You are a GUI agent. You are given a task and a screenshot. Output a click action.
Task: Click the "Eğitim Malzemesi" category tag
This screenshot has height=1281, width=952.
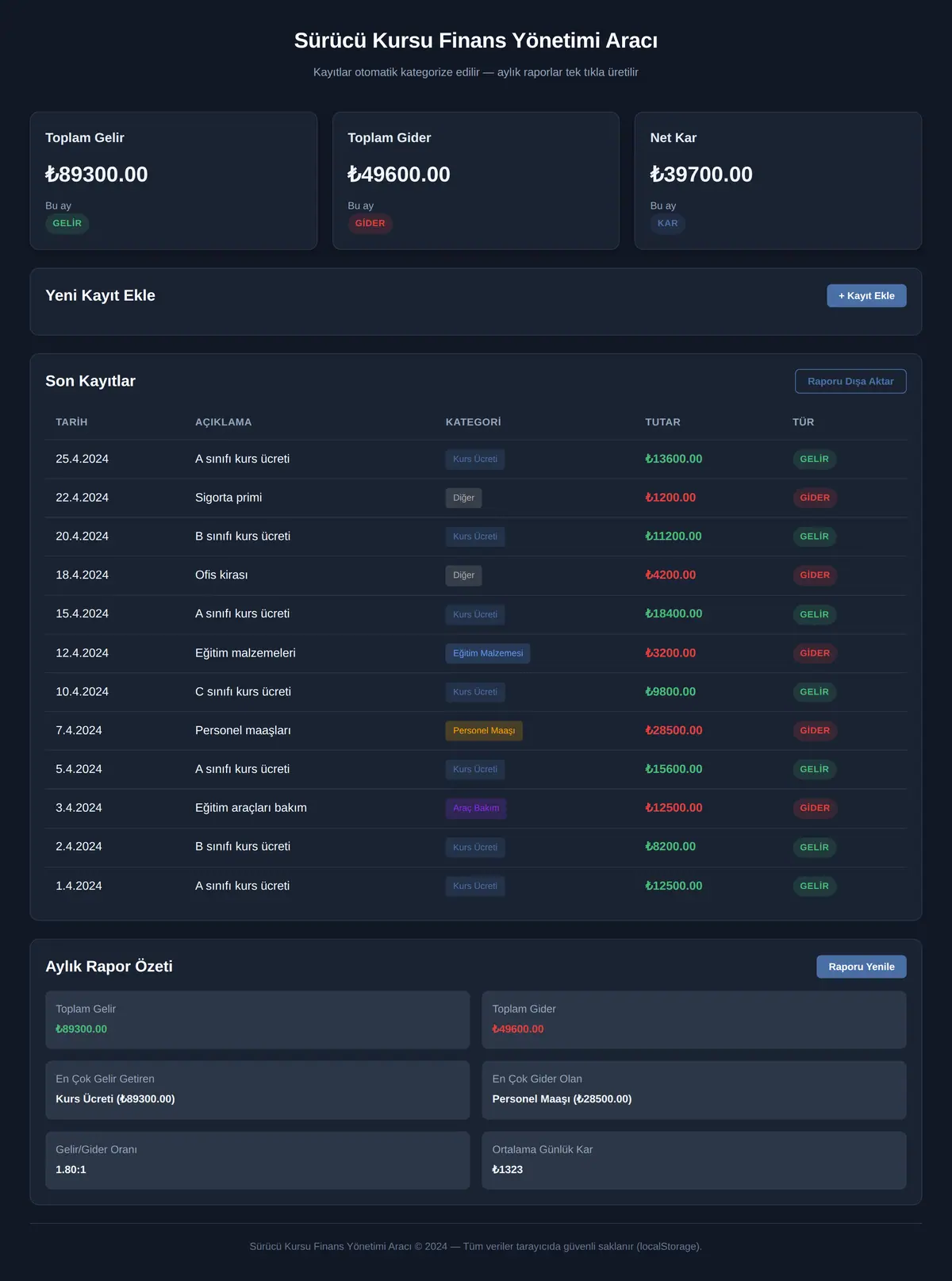pyautogui.click(x=488, y=653)
